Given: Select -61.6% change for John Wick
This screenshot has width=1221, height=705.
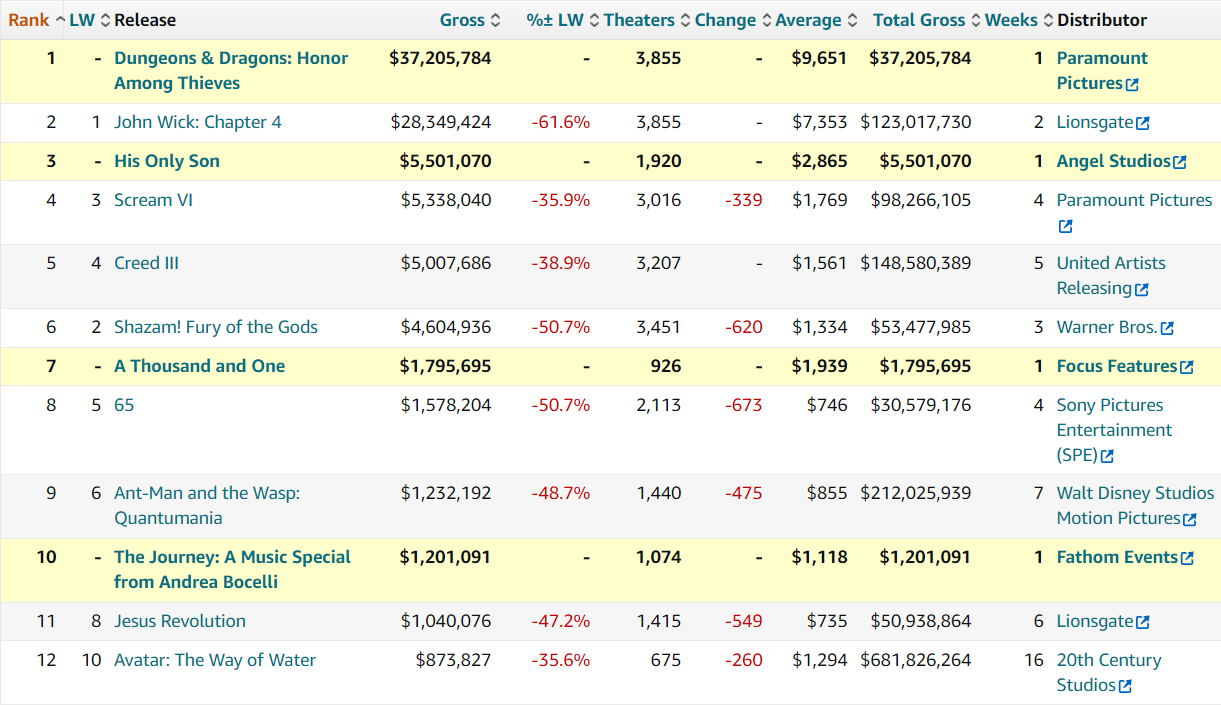Looking at the screenshot, I should pyautogui.click(x=560, y=122).
